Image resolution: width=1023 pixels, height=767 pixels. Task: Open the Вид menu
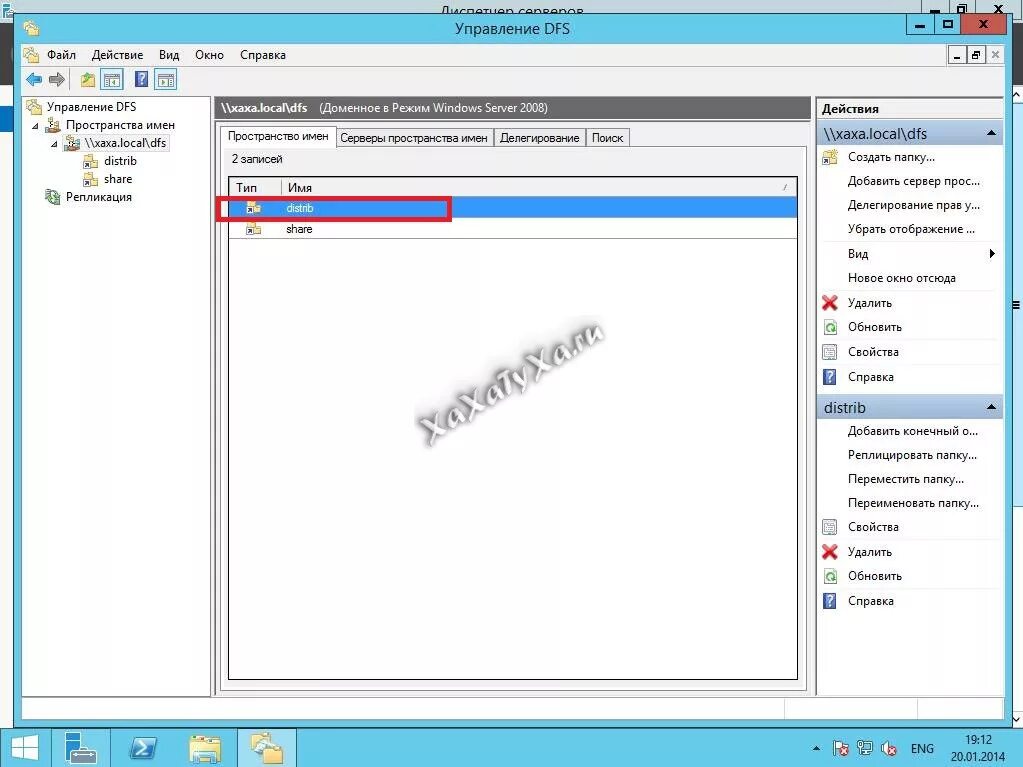point(169,55)
